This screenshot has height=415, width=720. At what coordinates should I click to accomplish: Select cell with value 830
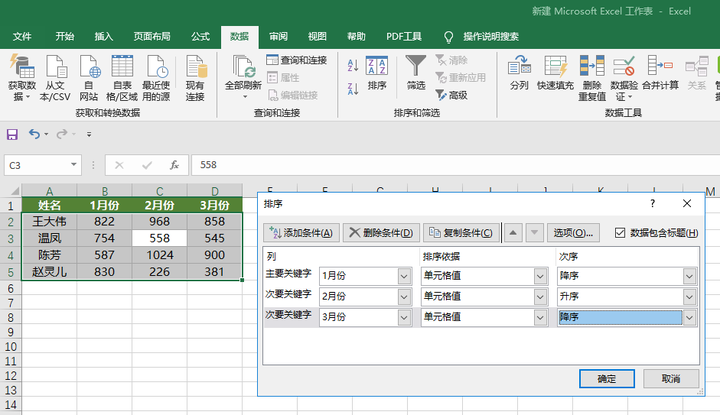tap(104, 272)
